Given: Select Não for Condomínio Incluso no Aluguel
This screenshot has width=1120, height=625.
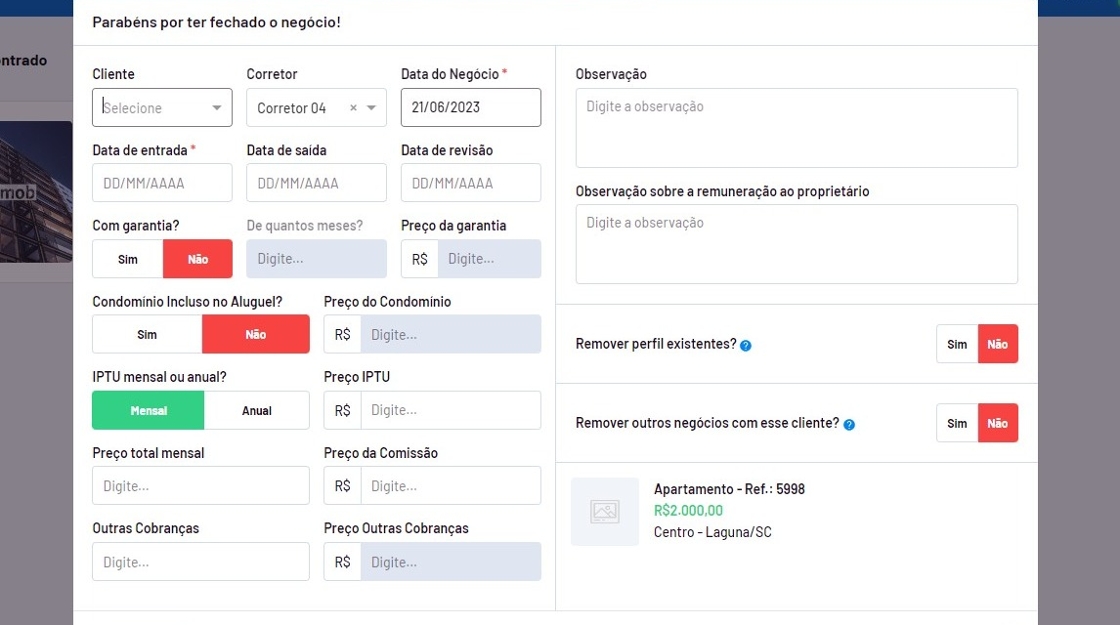Looking at the screenshot, I should (256, 335).
